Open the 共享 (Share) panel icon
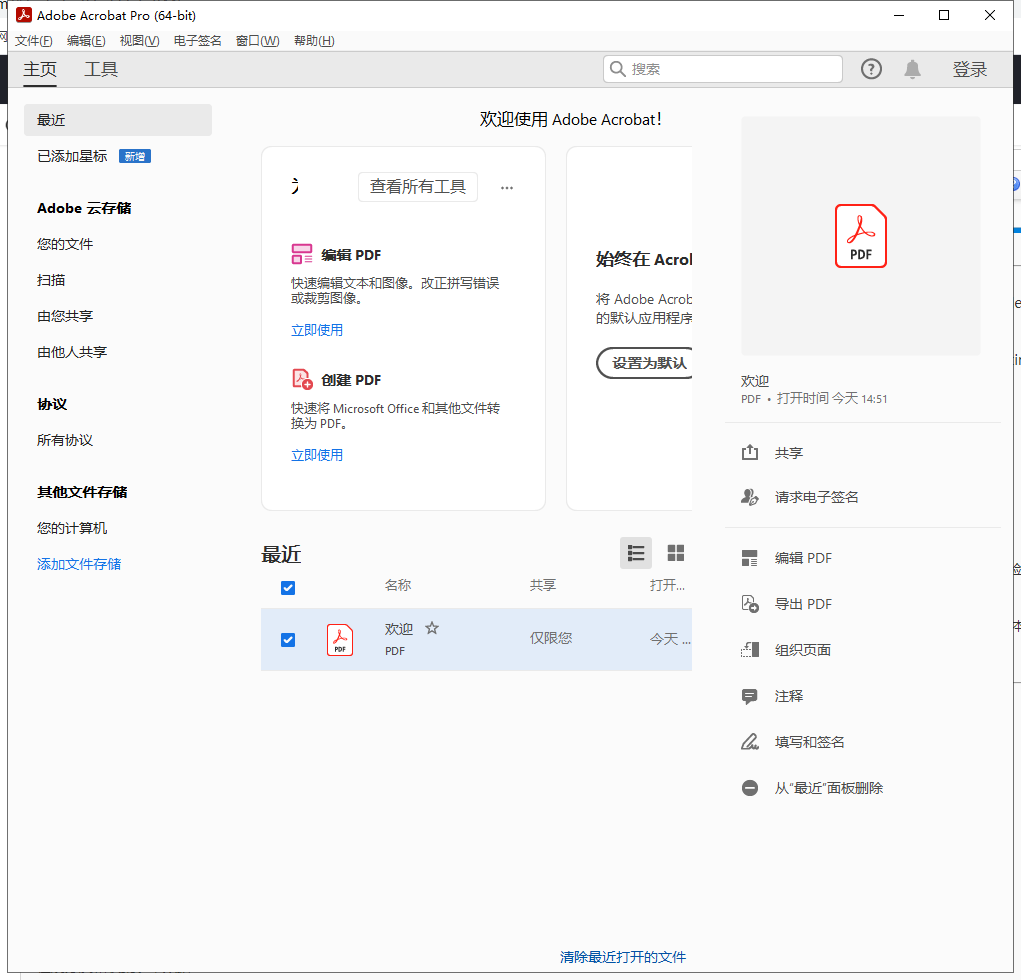The height and width of the screenshot is (980, 1021). pyautogui.click(x=750, y=452)
